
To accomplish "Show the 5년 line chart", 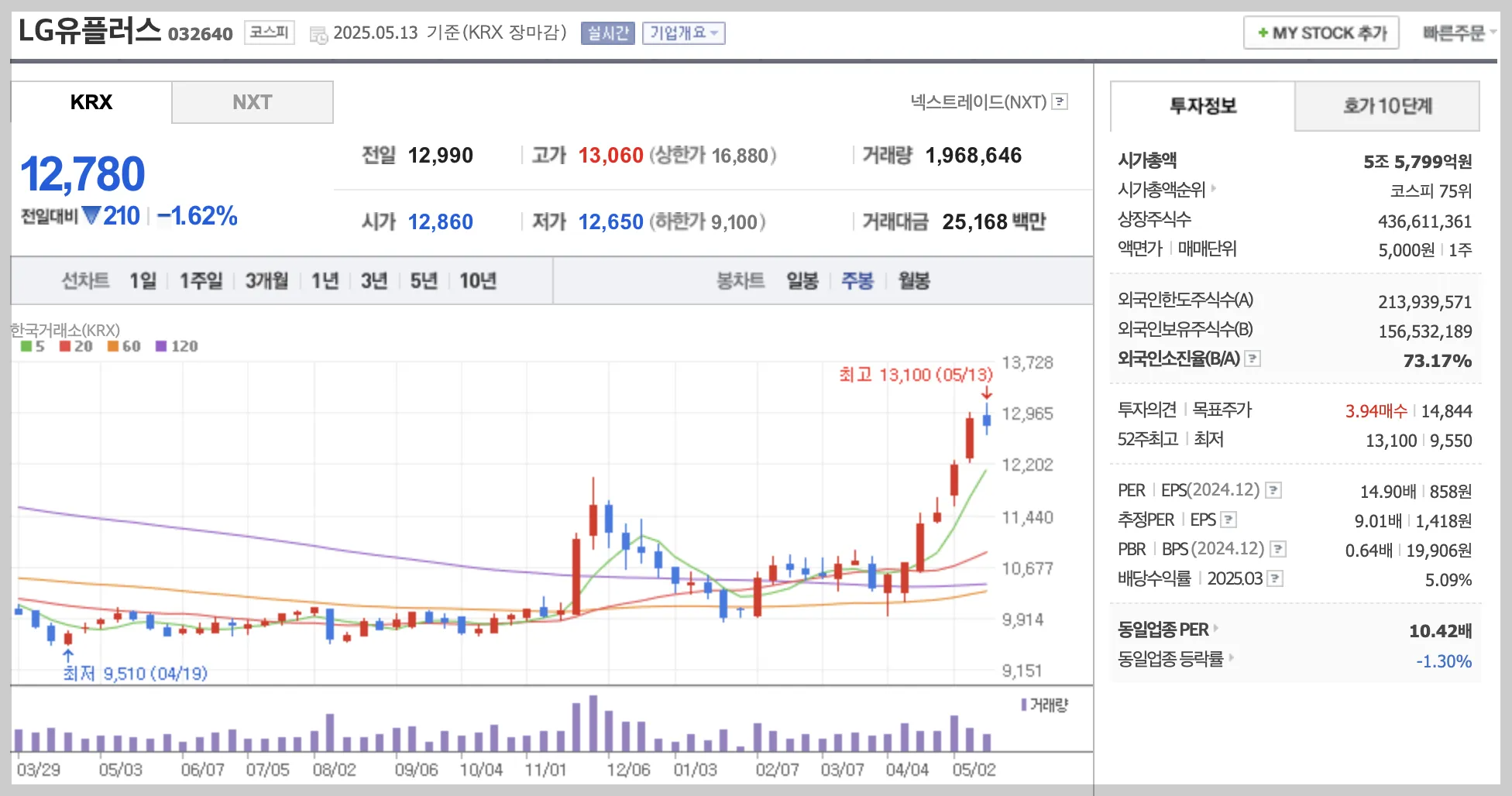I will click(424, 280).
